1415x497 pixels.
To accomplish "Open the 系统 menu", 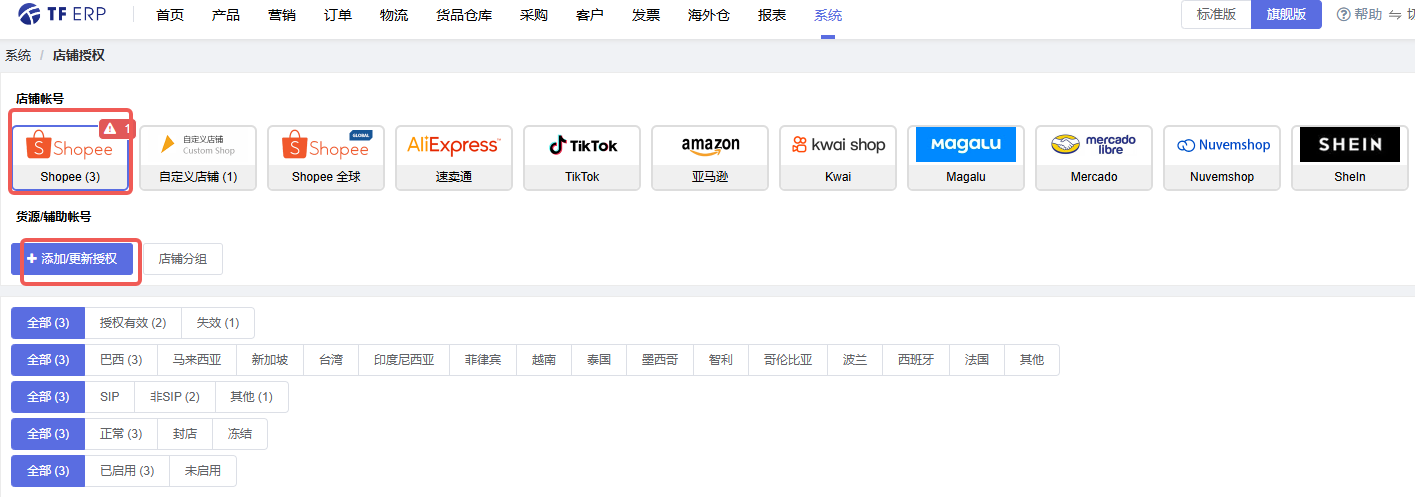I will [x=828, y=15].
